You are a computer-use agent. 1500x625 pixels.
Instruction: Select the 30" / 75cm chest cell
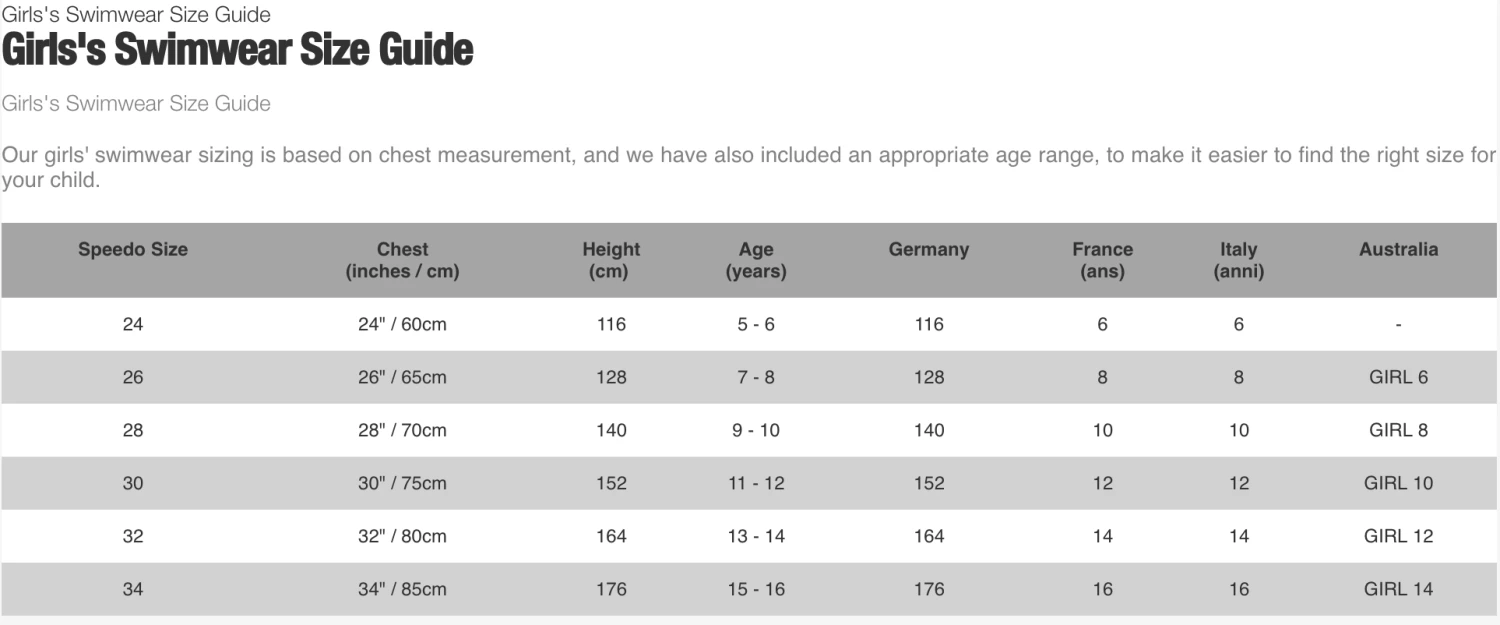[x=402, y=483]
